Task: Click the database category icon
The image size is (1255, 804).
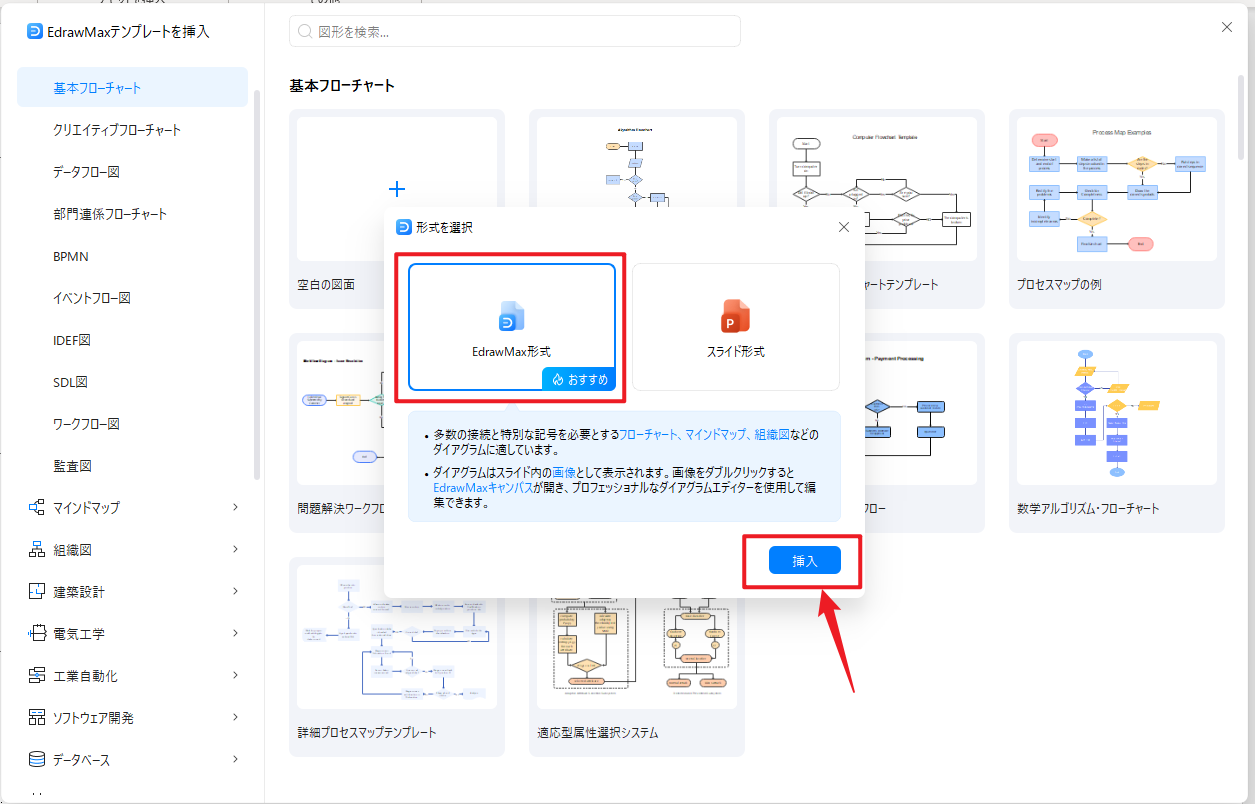Action: tap(37, 759)
